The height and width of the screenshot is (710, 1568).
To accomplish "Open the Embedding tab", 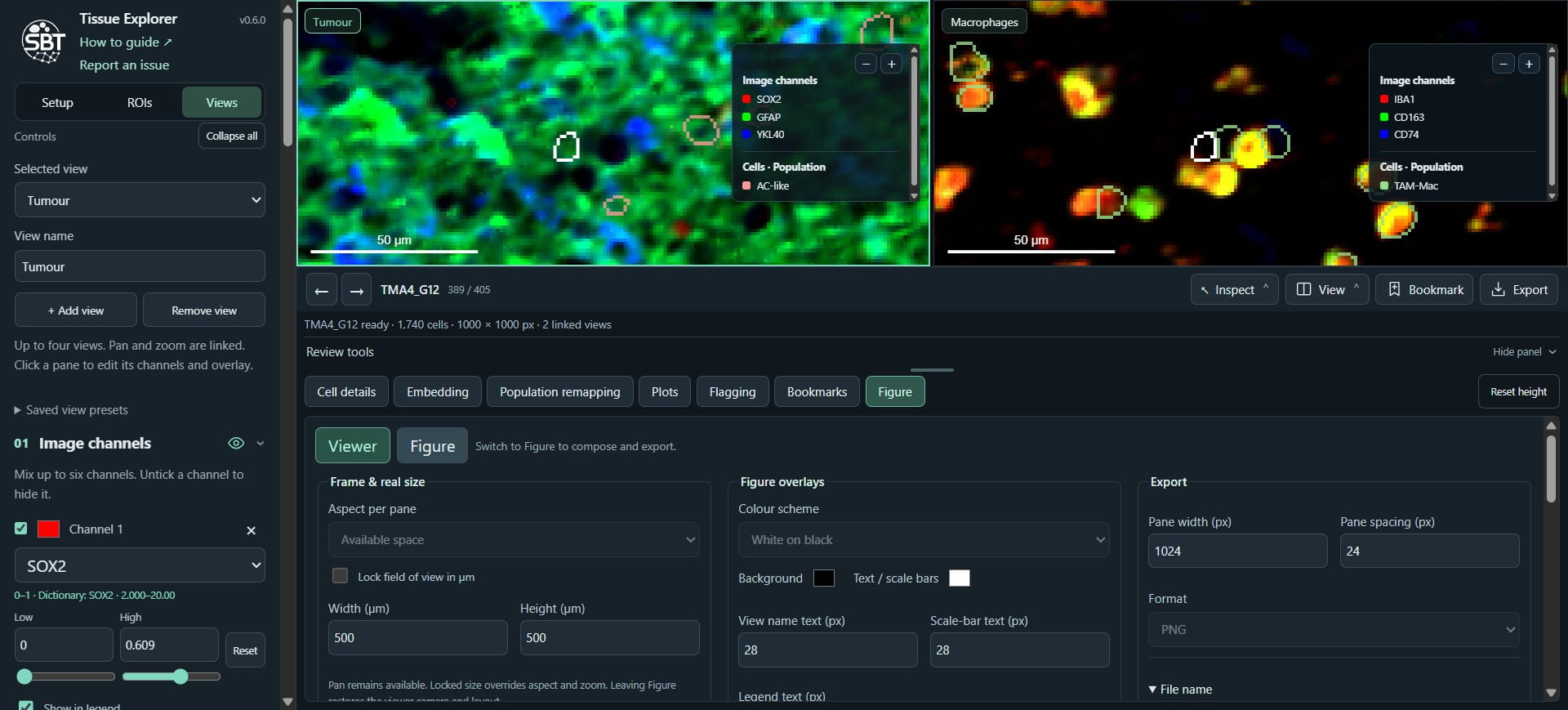I will [438, 392].
